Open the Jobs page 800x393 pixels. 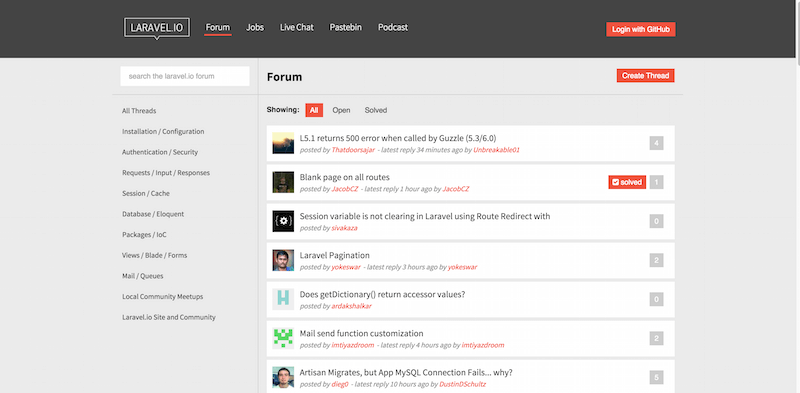click(255, 28)
